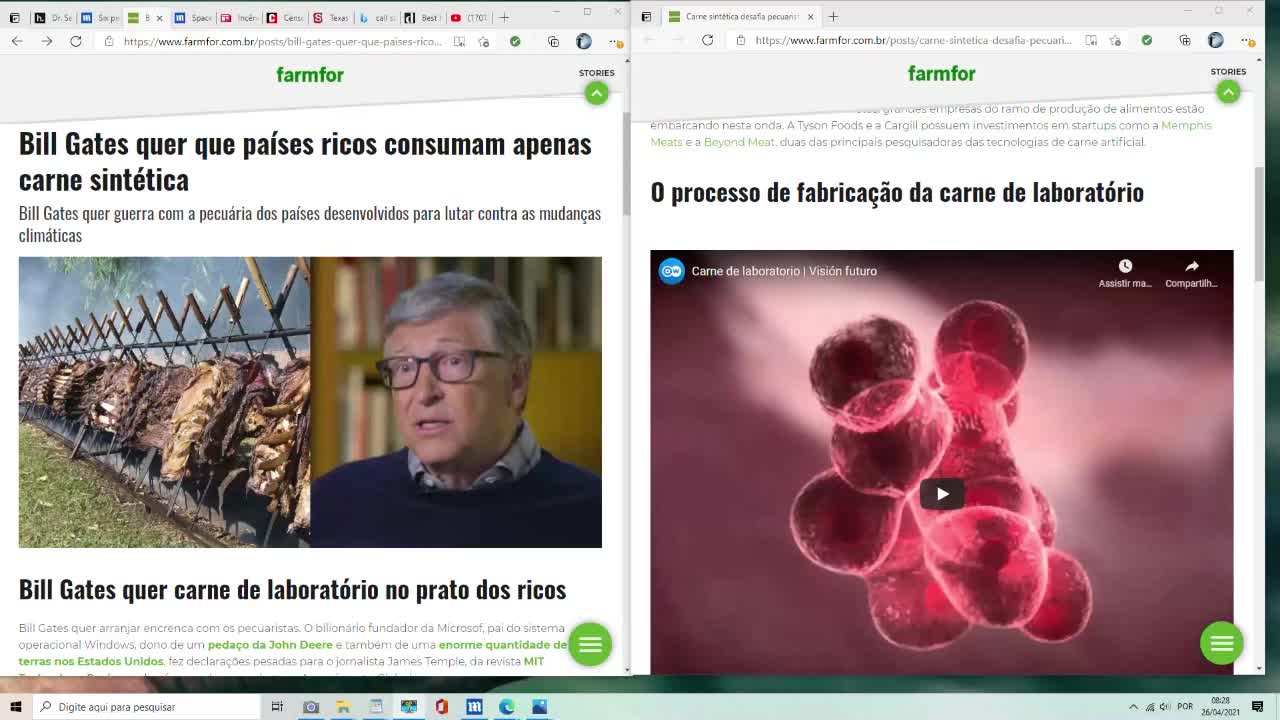The height and width of the screenshot is (720, 1280).
Task: Open Collections in the left browser toolbar
Action: (553, 41)
